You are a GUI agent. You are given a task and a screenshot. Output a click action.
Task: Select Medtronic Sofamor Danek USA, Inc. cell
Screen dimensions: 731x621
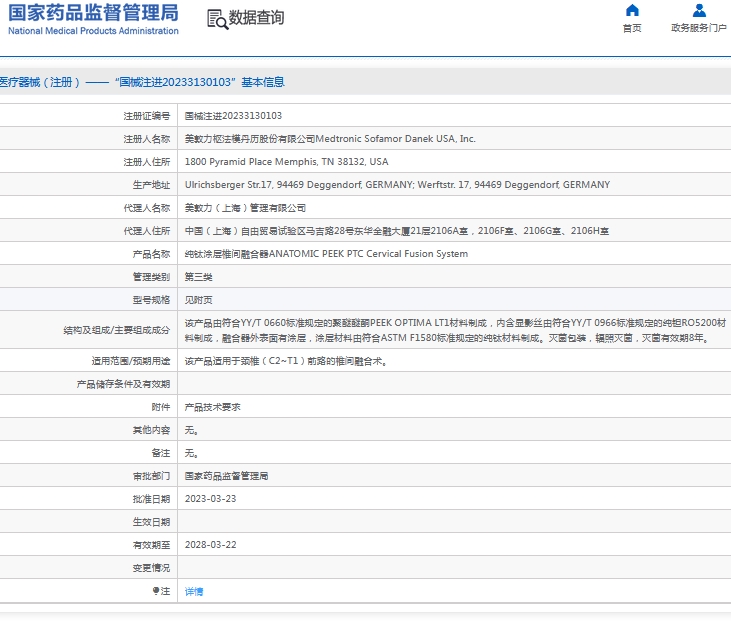coord(330,138)
